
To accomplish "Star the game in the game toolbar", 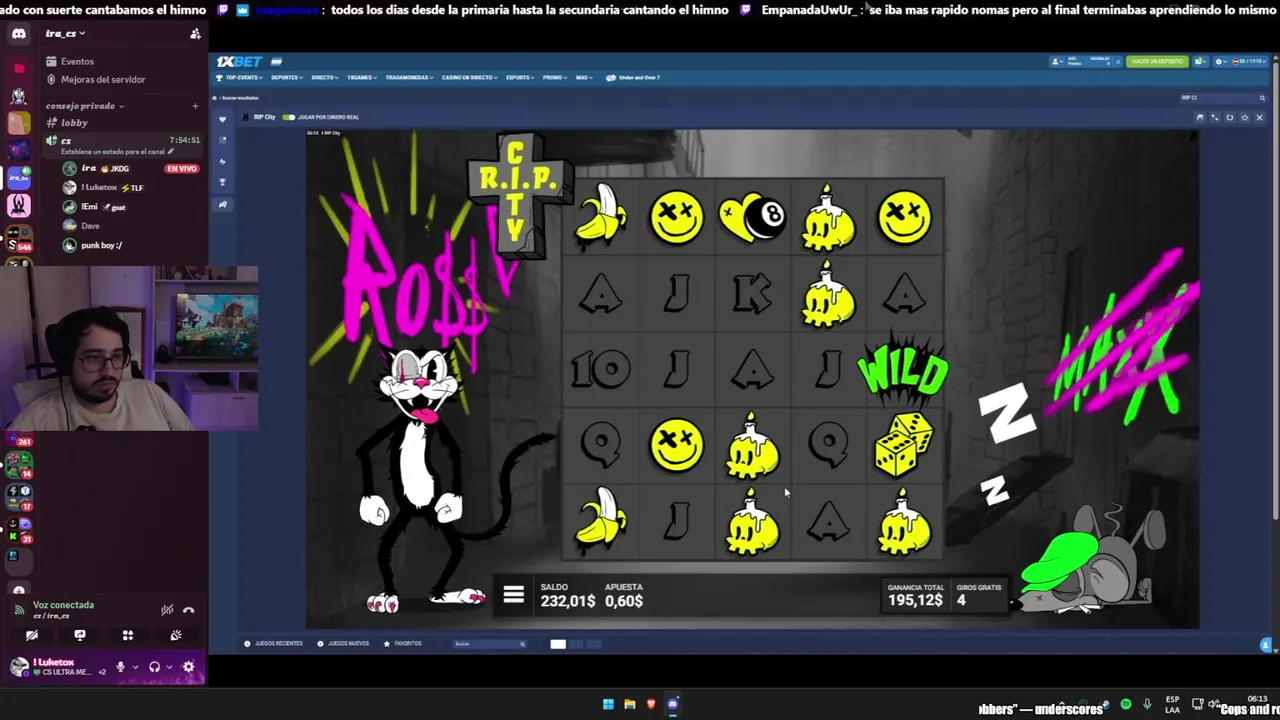I will (1245, 117).
